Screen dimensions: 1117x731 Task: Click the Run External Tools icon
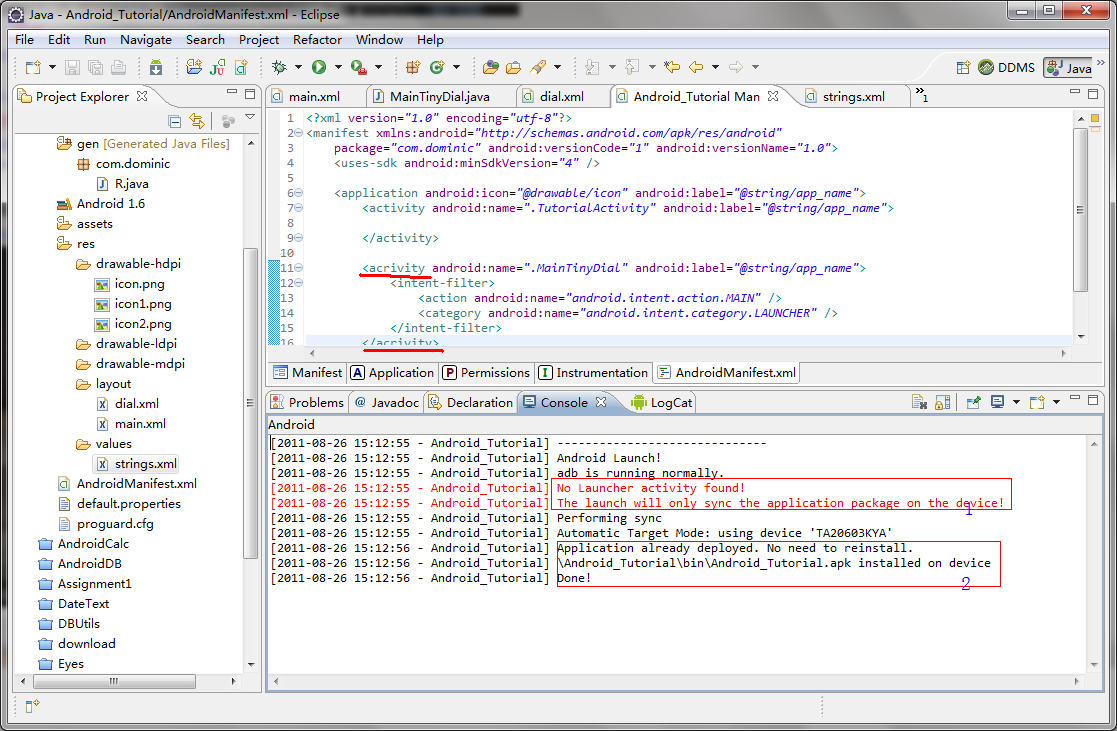tap(359, 67)
